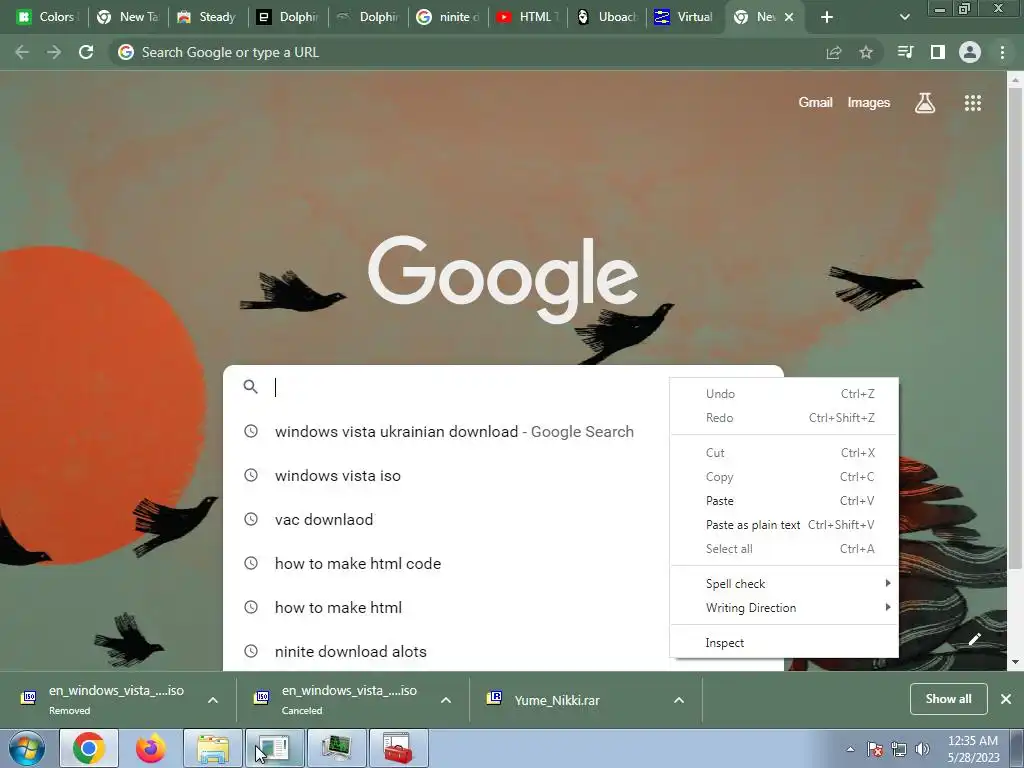Expand options for Yume_Nikki.rar download

[x=679, y=700]
